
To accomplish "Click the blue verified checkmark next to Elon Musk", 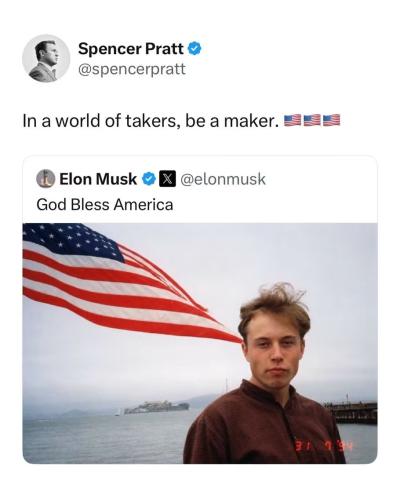I will click(149, 179).
